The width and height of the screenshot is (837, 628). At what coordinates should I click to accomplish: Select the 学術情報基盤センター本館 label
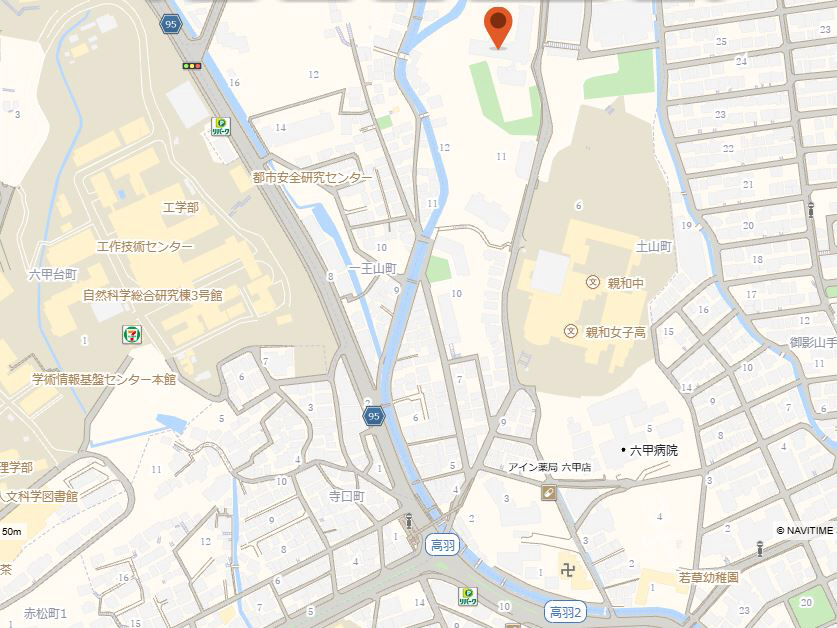click(x=104, y=379)
